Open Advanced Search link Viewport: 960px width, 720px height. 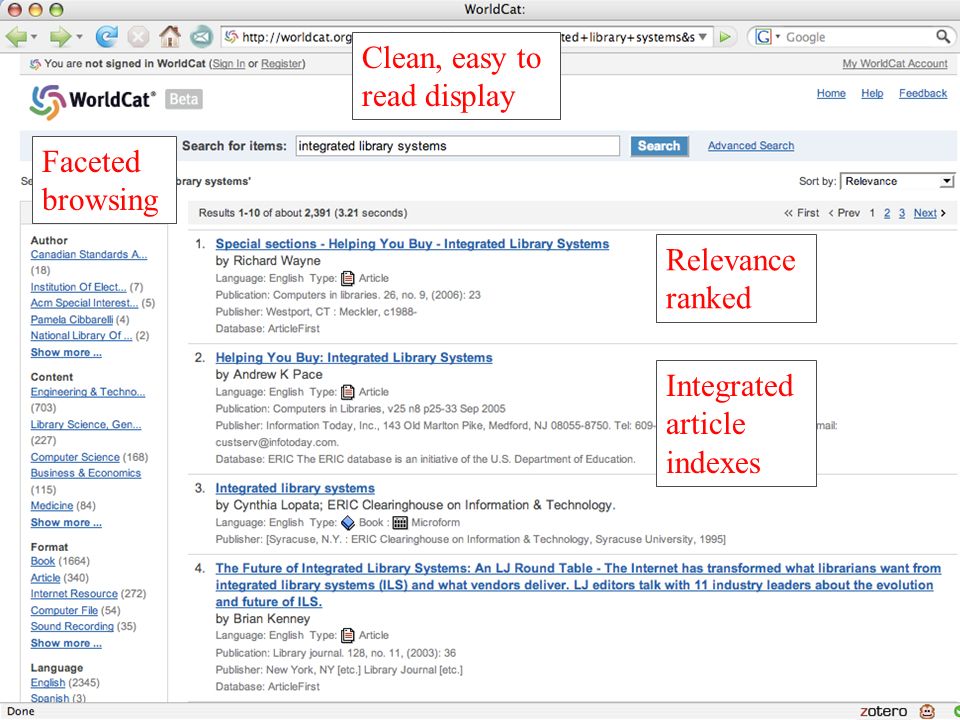(x=751, y=146)
